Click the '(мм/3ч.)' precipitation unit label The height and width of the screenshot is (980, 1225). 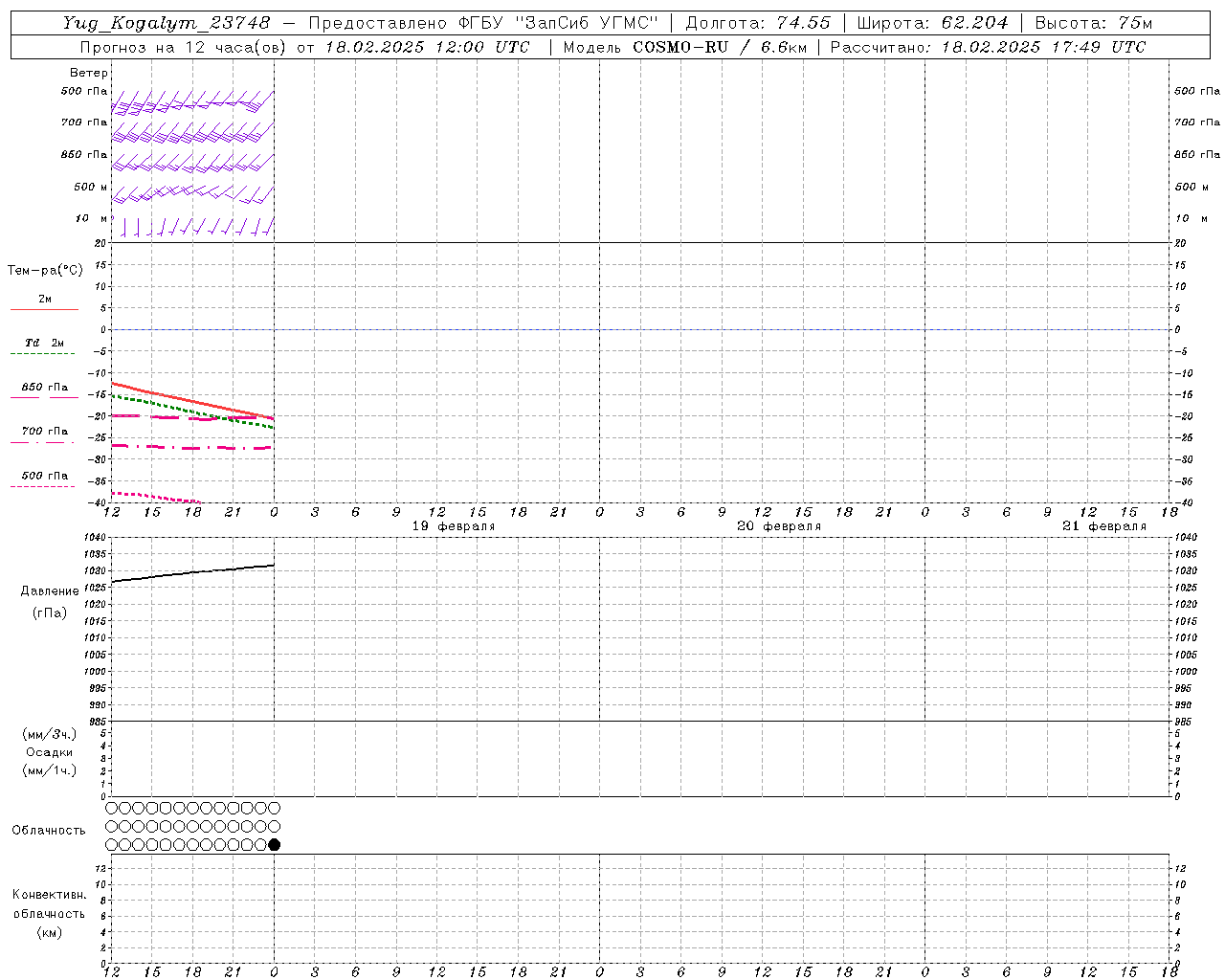pos(50,734)
